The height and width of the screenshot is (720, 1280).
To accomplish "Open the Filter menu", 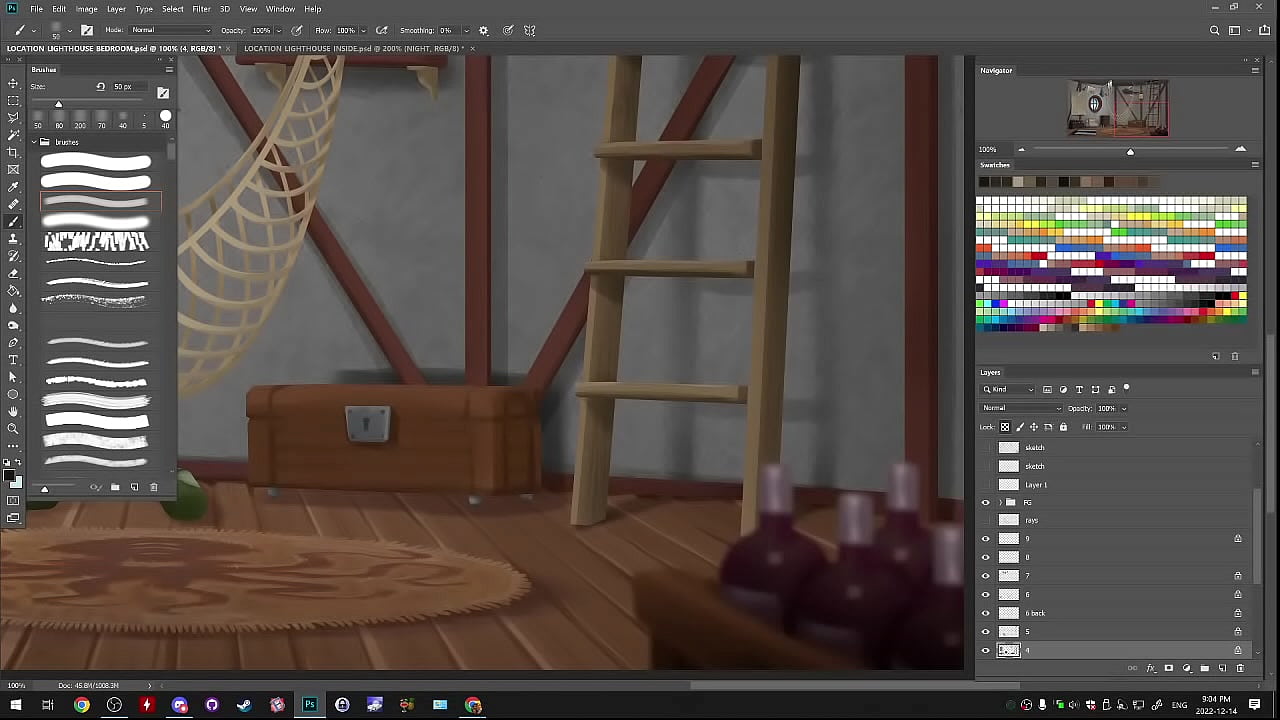I will pyautogui.click(x=201, y=9).
